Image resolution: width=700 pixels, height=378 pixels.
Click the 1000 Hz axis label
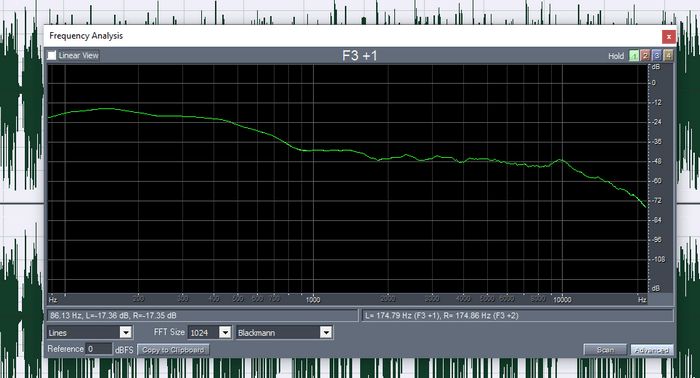[x=313, y=299]
